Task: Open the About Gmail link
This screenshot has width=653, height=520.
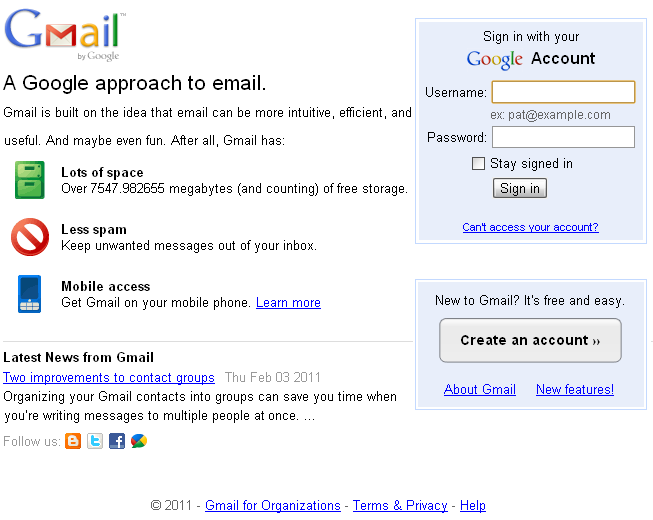Action: [480, 390]
